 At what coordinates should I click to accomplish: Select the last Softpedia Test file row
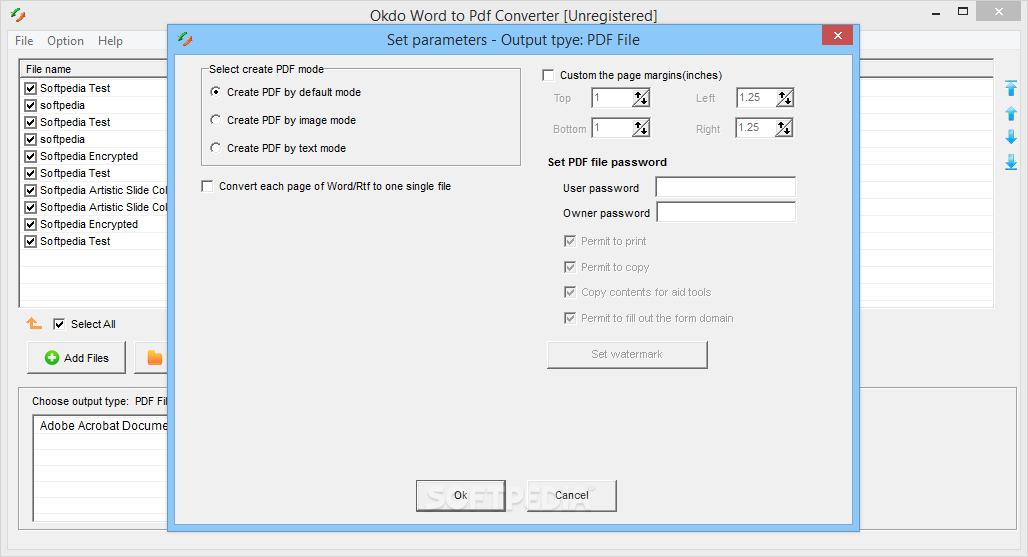tap(96, 241)
